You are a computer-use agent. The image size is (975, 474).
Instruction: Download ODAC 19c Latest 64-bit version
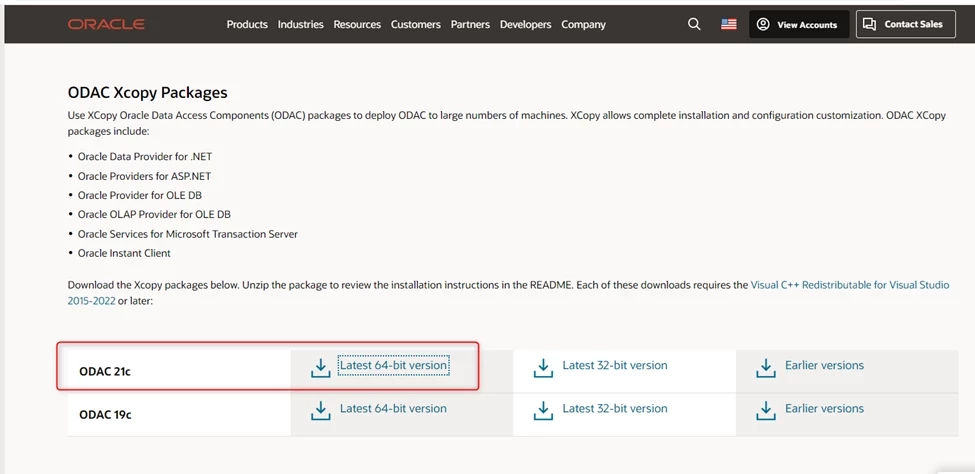pyautogui.click(x=393, y=408)
